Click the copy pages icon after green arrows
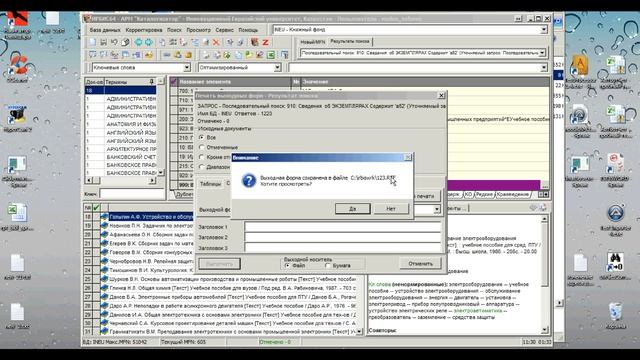Screen dimensions: 640x360 [x=162, y=42]
